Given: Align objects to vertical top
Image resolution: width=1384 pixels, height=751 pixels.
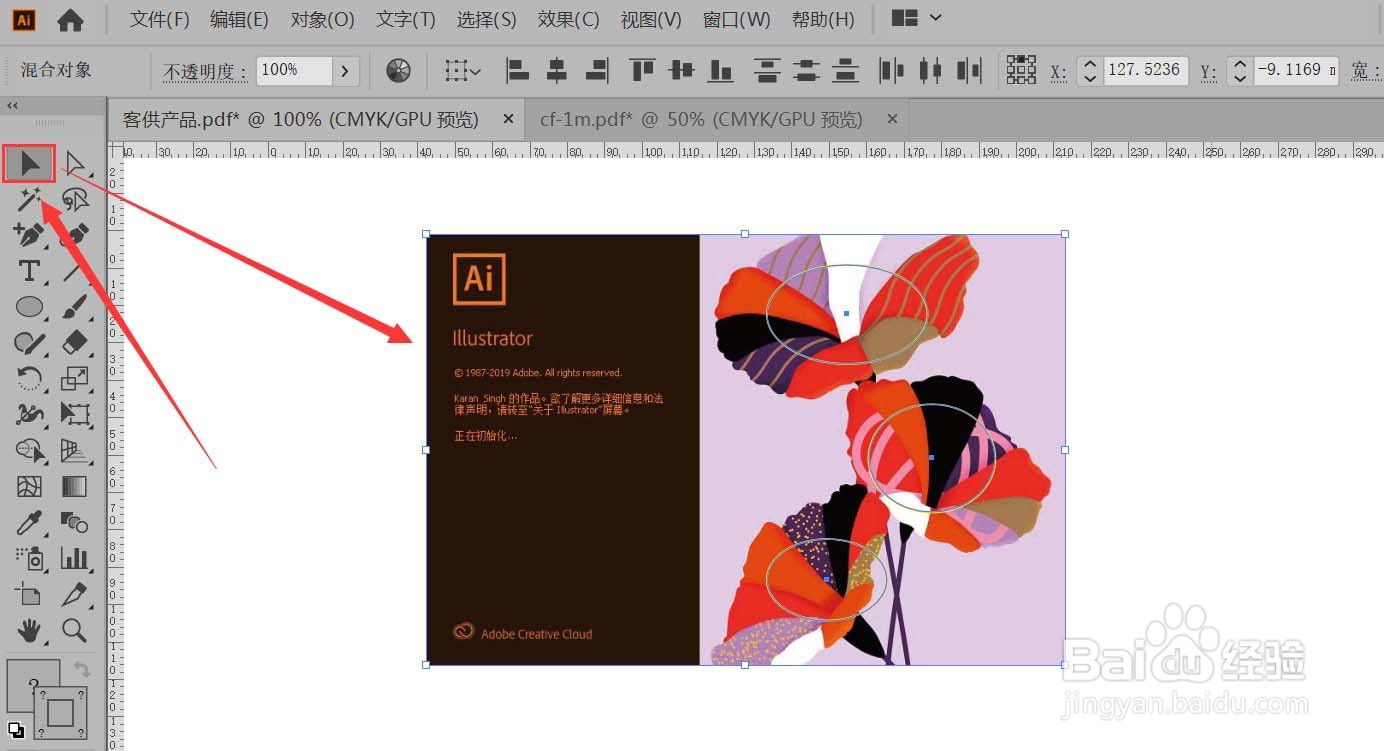Looking at the screenshot, I should point(642,70).
